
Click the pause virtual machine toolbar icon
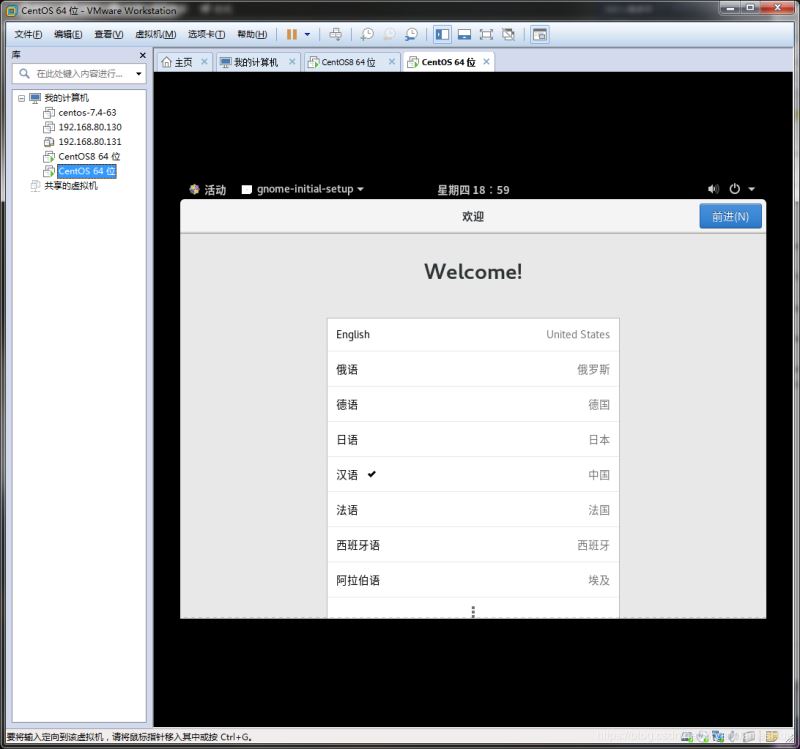click(x=292, y=34)
